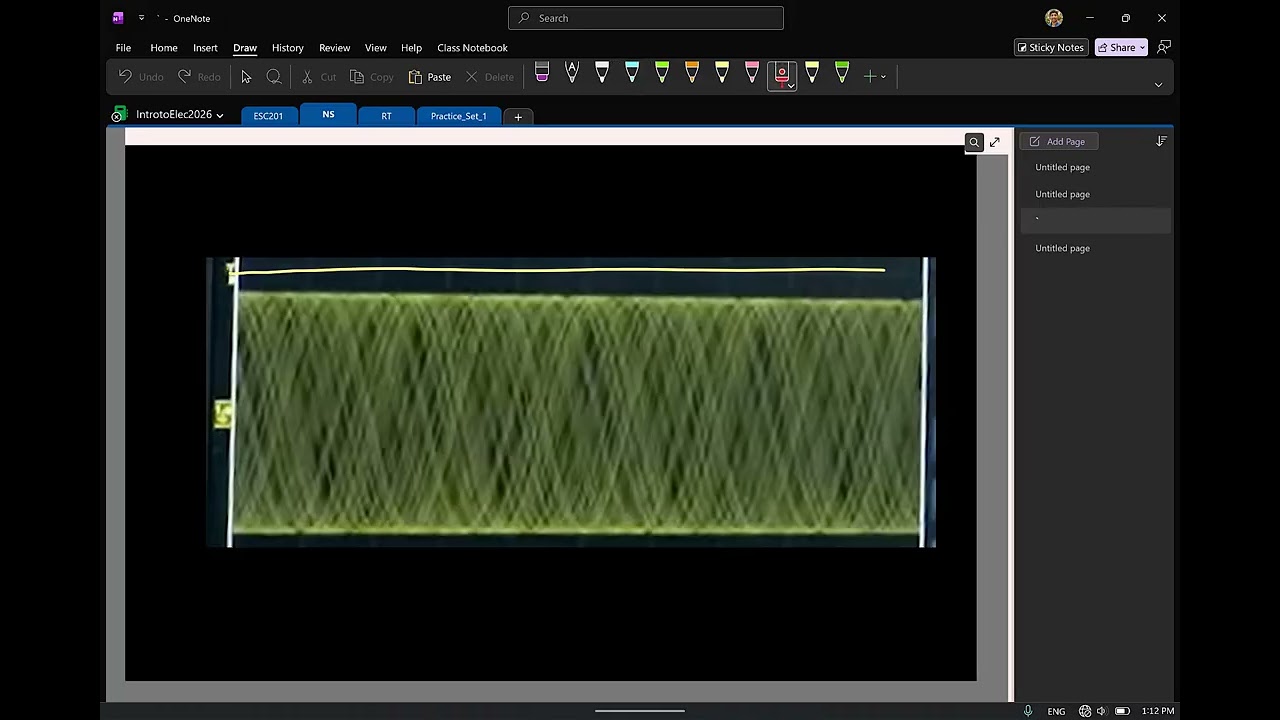Click the Cut scissors icon
The image size is (1280, 720).
click(x=307, y=76)
